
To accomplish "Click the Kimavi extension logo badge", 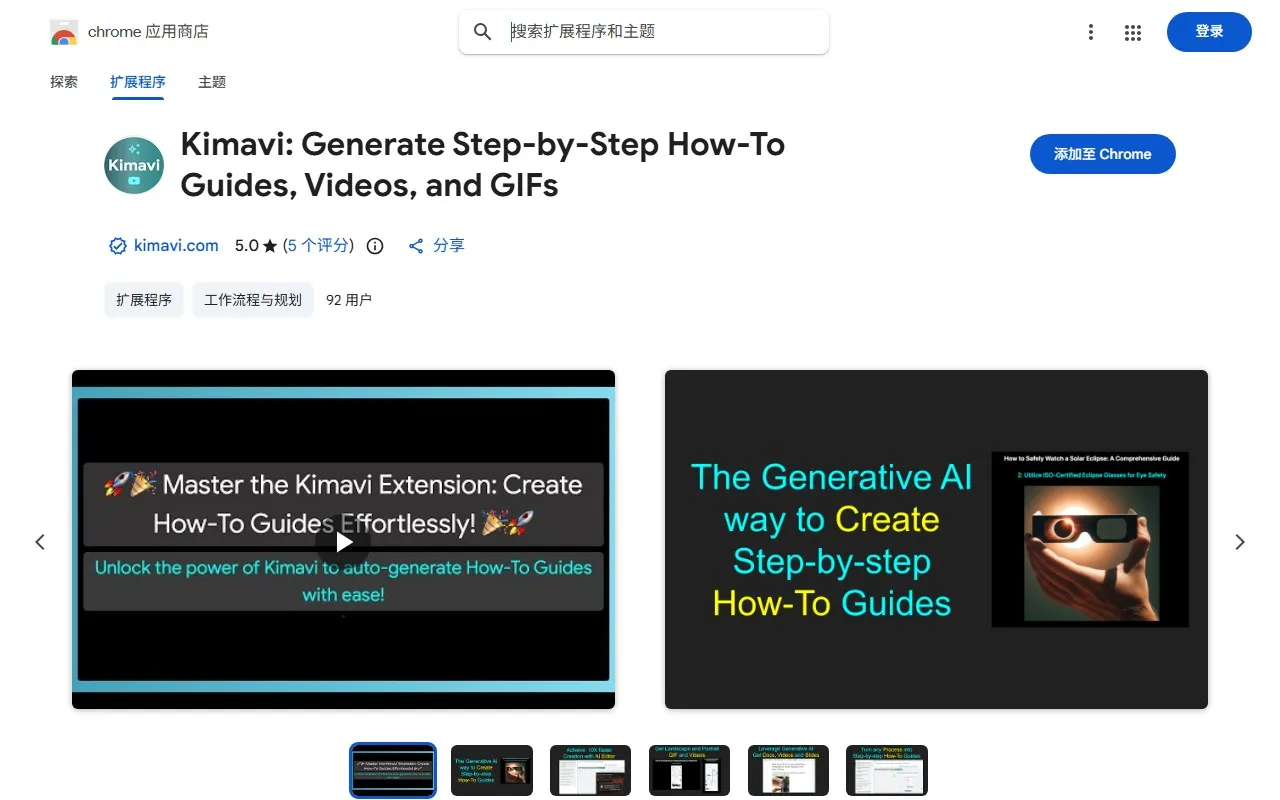I will coord(133,164).
